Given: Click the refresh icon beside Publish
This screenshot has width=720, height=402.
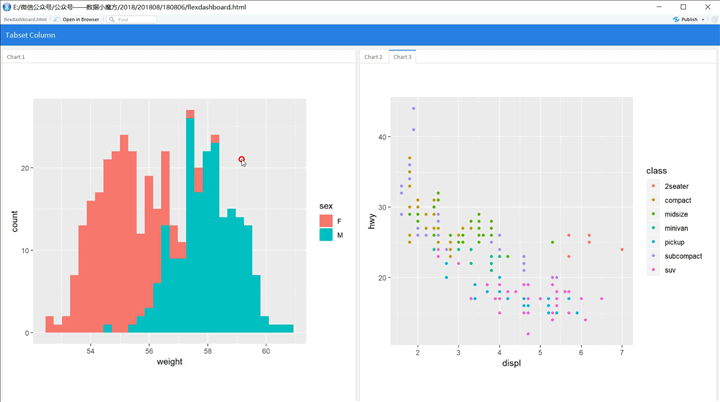Looking at the screenshot, I should point(714,19).
